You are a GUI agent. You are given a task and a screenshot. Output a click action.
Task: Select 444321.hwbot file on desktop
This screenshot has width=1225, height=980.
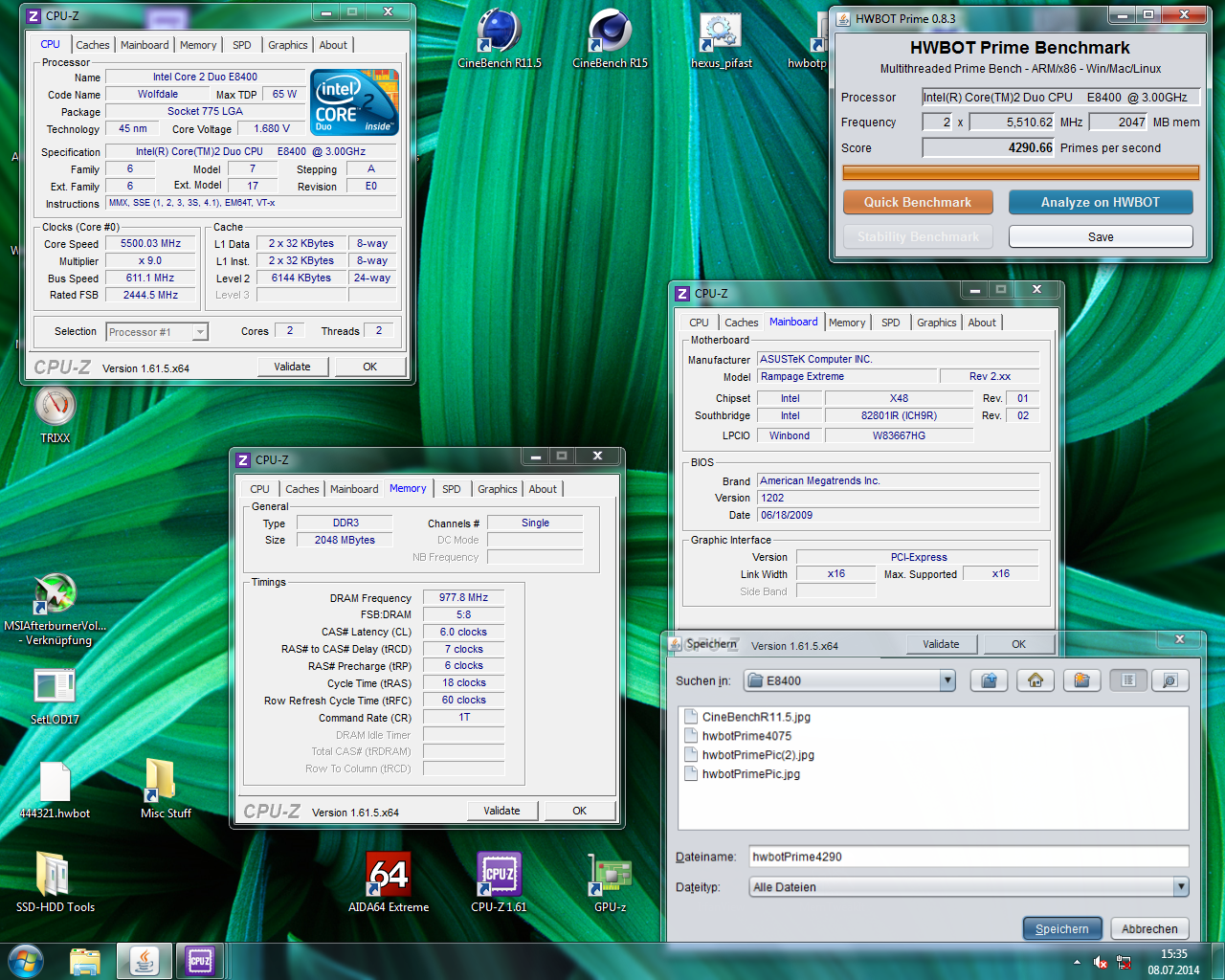(55, 790)
